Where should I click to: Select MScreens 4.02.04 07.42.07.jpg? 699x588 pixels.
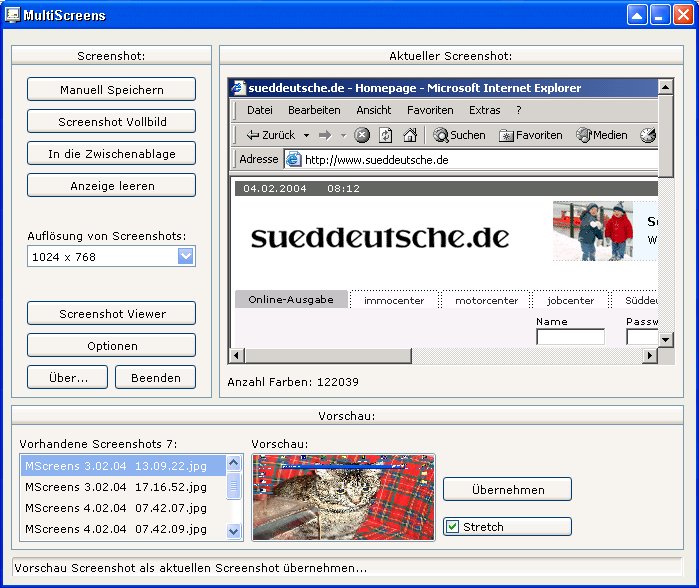click(123, 508)
